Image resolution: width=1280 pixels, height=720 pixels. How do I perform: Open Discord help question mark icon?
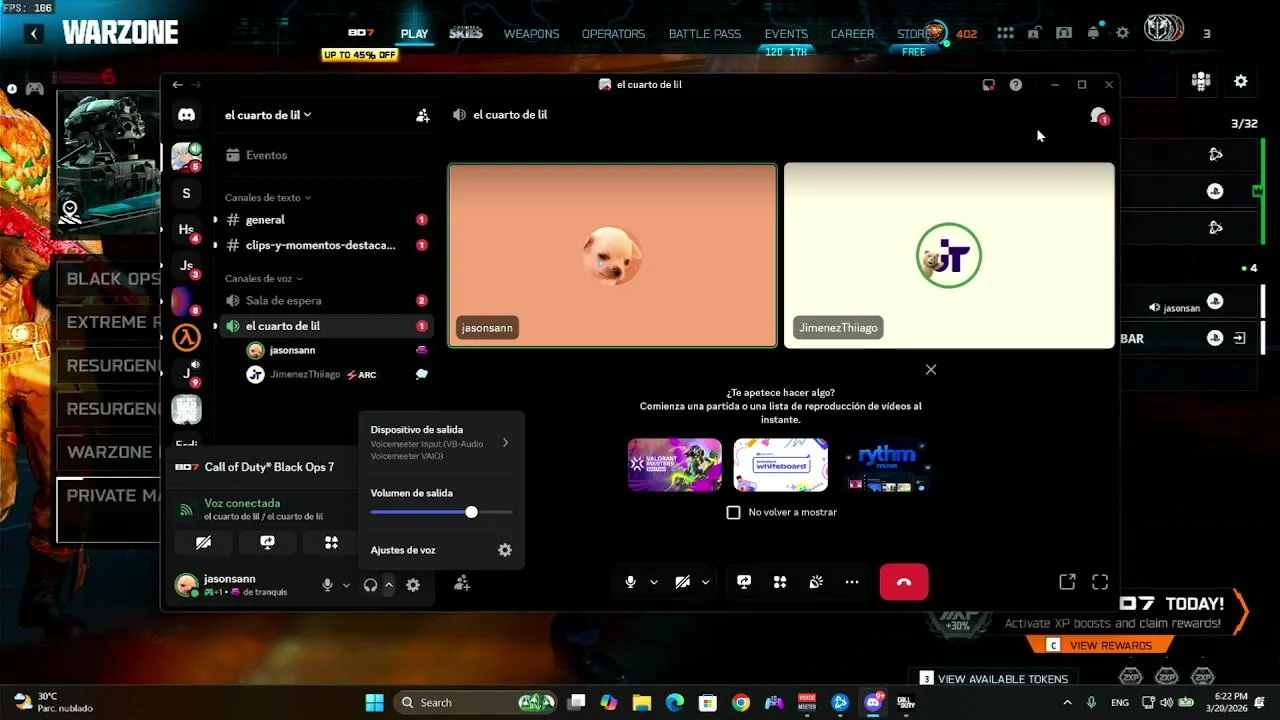point(1016,85)
